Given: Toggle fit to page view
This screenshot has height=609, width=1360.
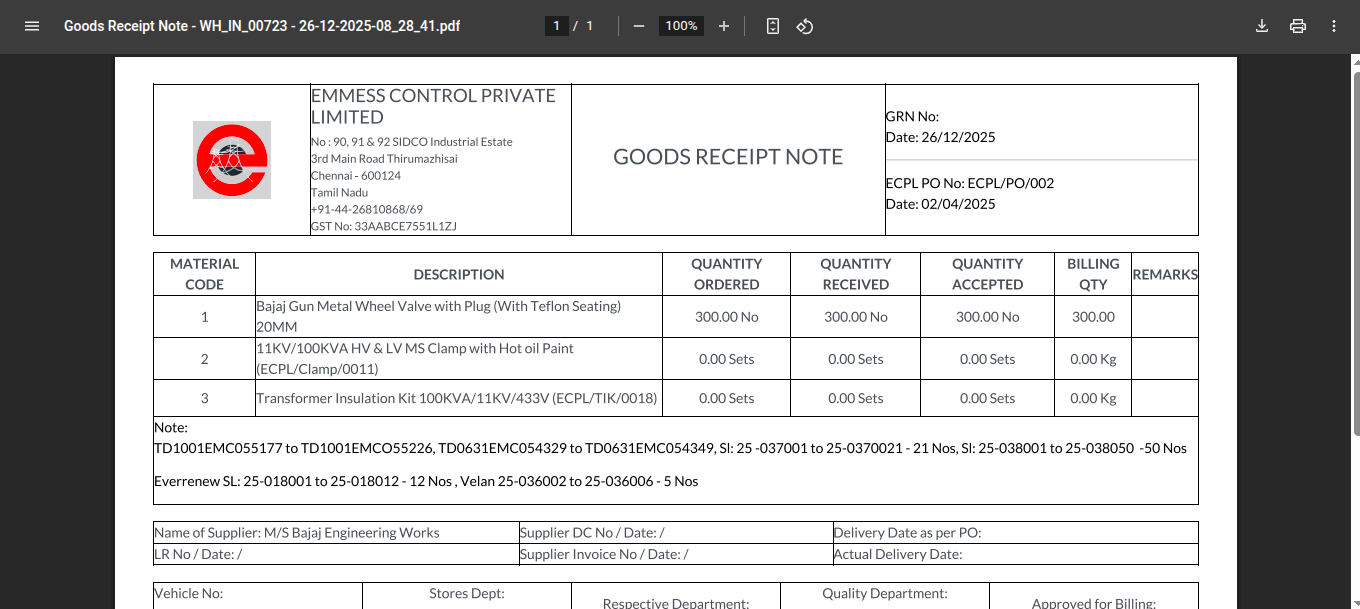Looking at the screenshot, I should [772, 26].
